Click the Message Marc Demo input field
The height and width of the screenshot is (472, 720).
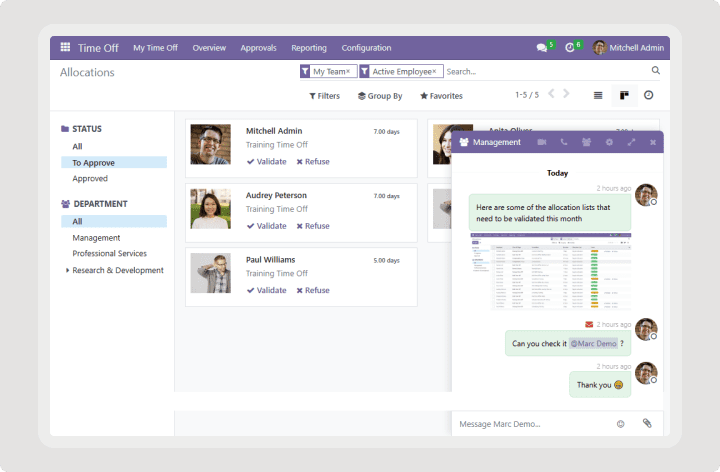530,424
